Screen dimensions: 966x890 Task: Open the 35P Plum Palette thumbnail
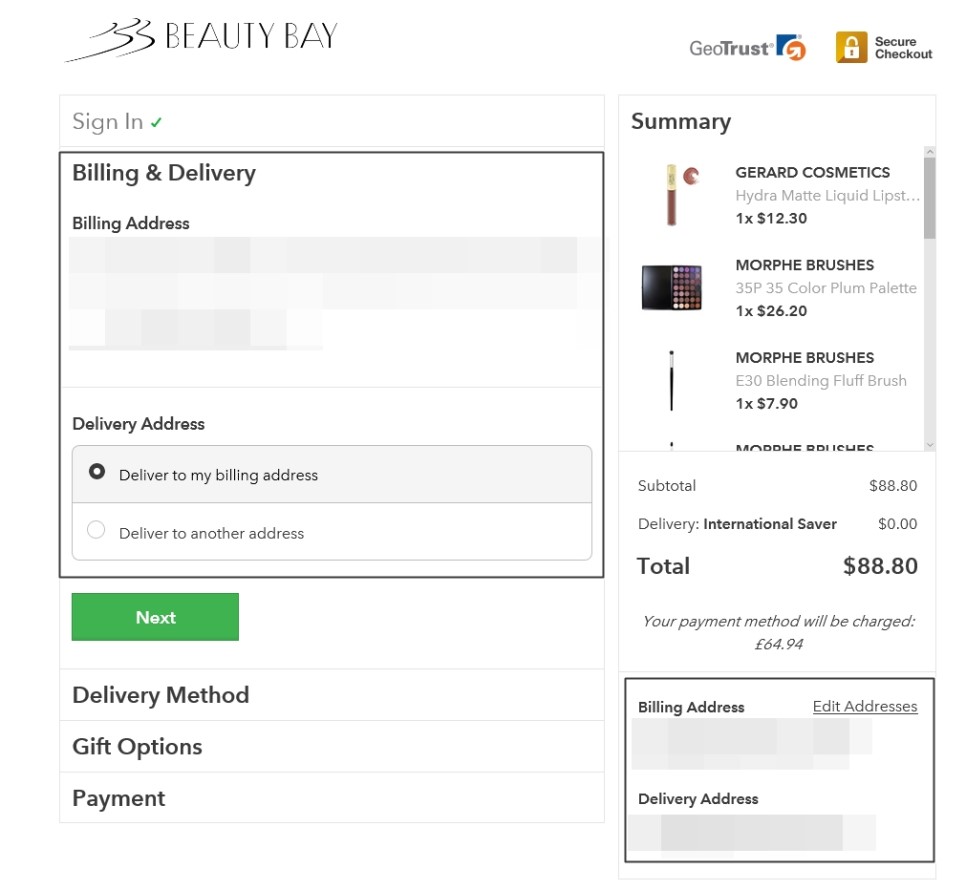672,288
